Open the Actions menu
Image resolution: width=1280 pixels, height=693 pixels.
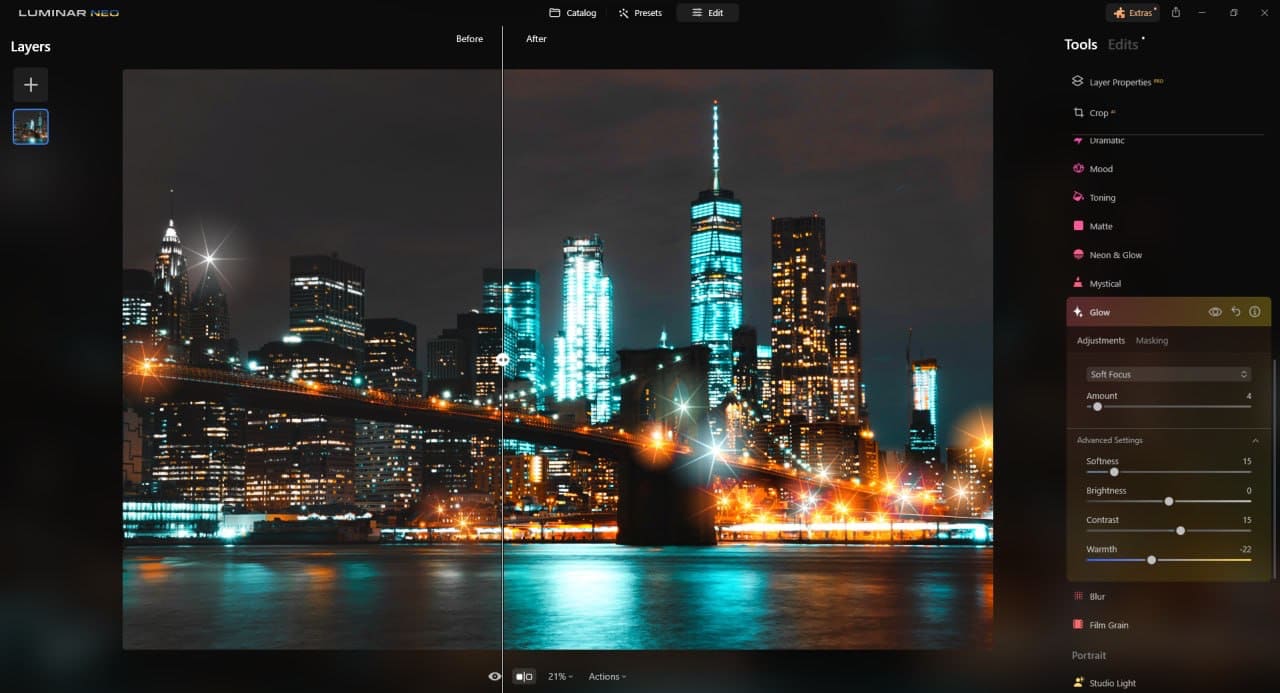[x=606, y=676]
